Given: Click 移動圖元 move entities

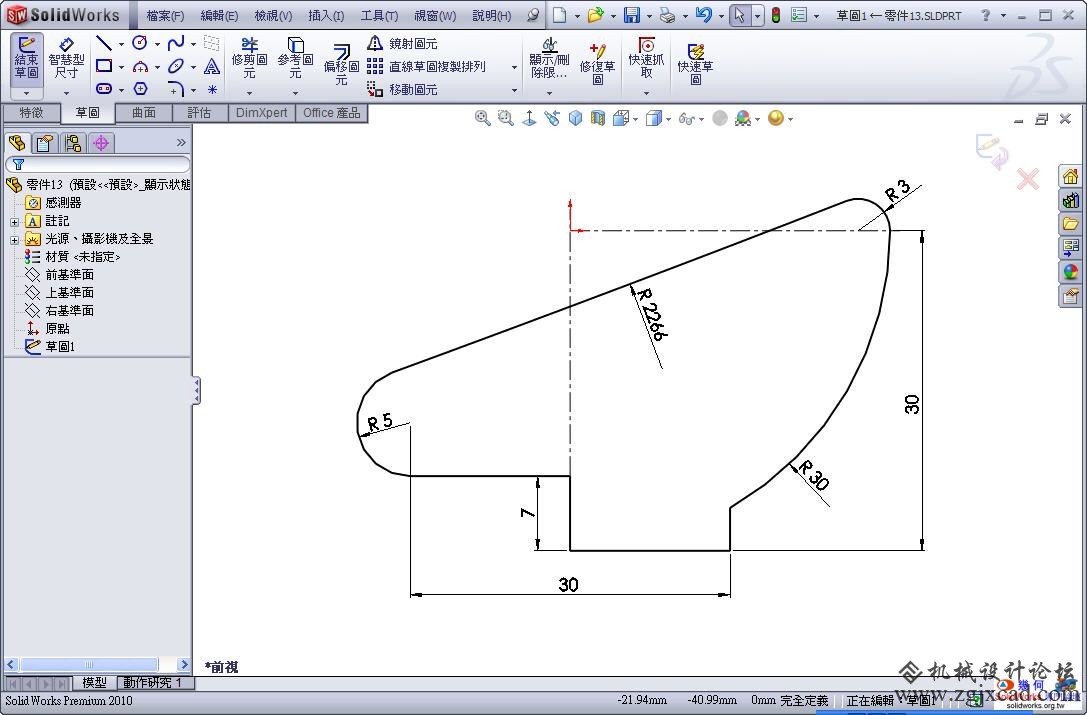Looking at the screenshot, I should (x=403, y=89).
